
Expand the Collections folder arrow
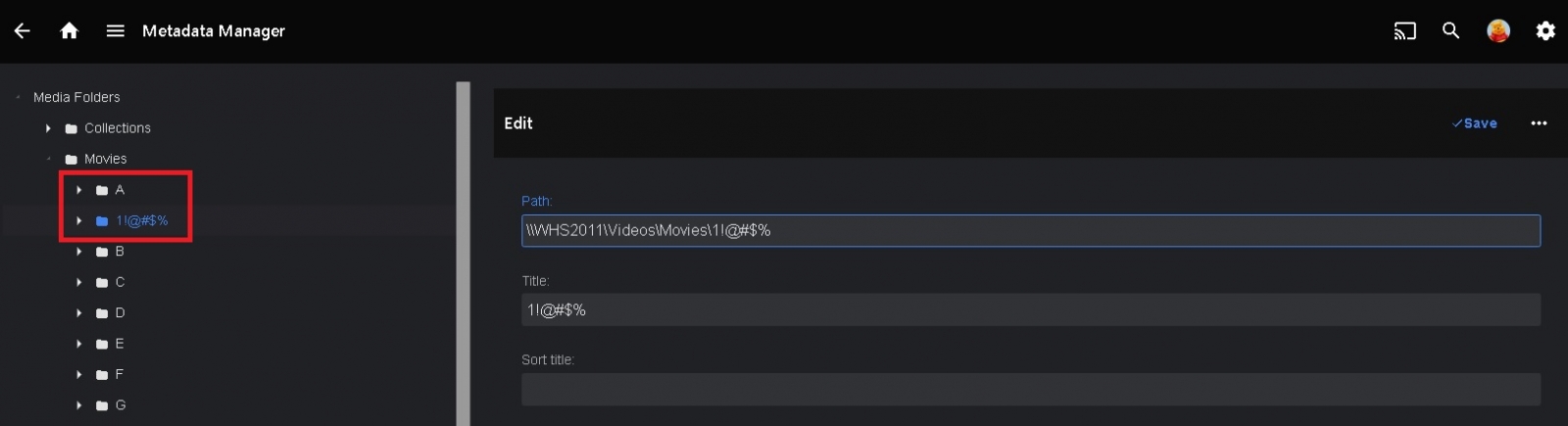tap(48, 128)
